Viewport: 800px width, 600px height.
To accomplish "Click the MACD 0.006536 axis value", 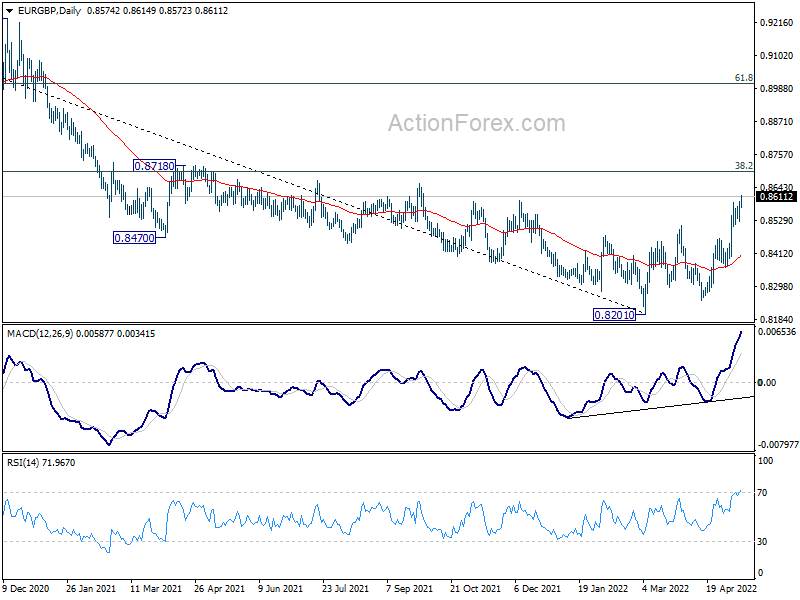I will pyautogui.click(x=777, y=331).
